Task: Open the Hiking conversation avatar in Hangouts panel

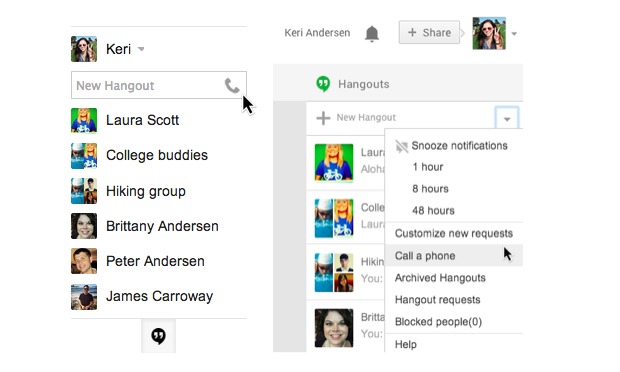Action: pyautogui.click(x=334, y=273)
